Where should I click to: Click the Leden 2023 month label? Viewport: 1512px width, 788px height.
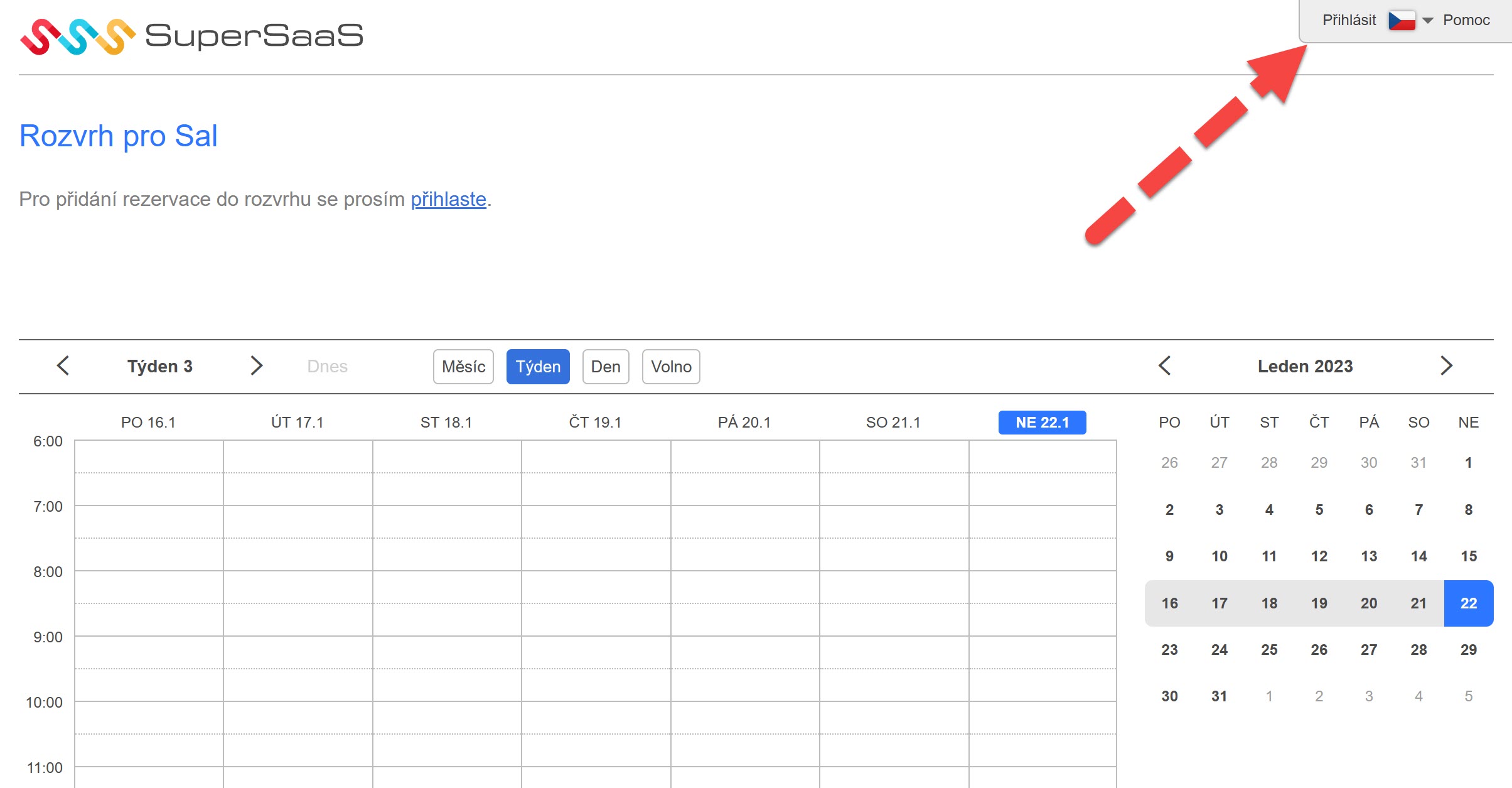[1305, 366]
